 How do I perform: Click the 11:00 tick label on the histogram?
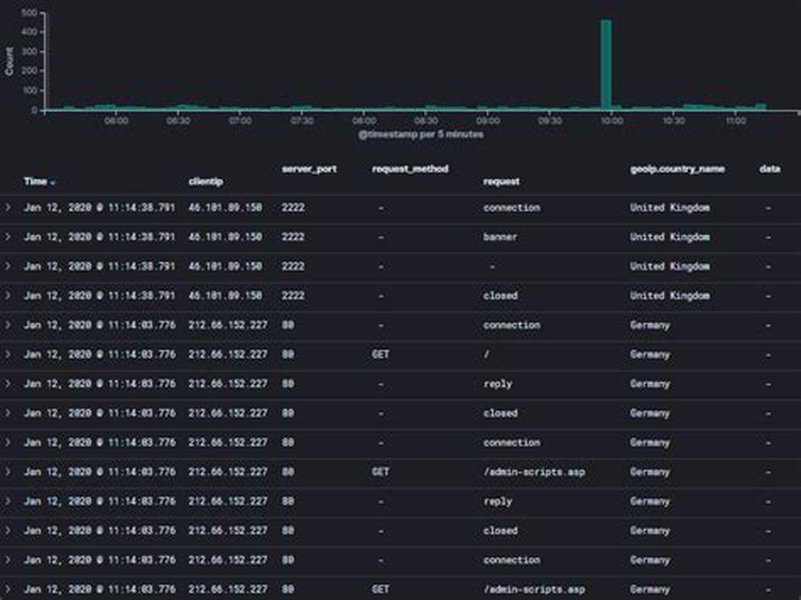point(736,121)
